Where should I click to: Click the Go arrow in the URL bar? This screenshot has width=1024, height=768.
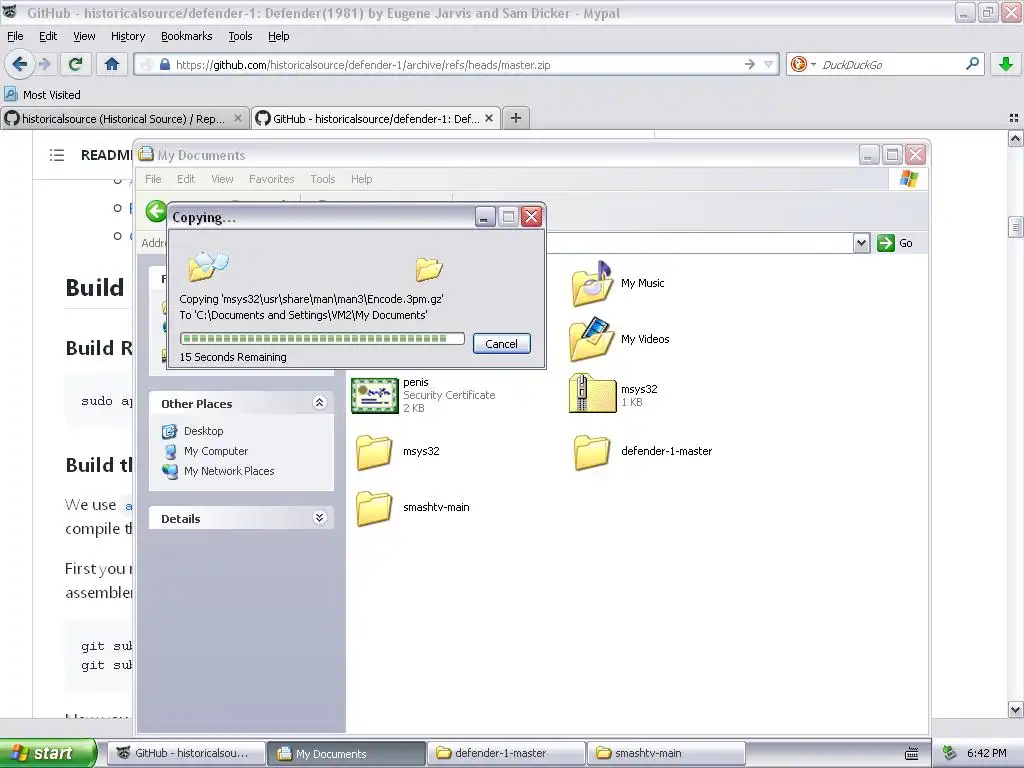tap(750, 64)
